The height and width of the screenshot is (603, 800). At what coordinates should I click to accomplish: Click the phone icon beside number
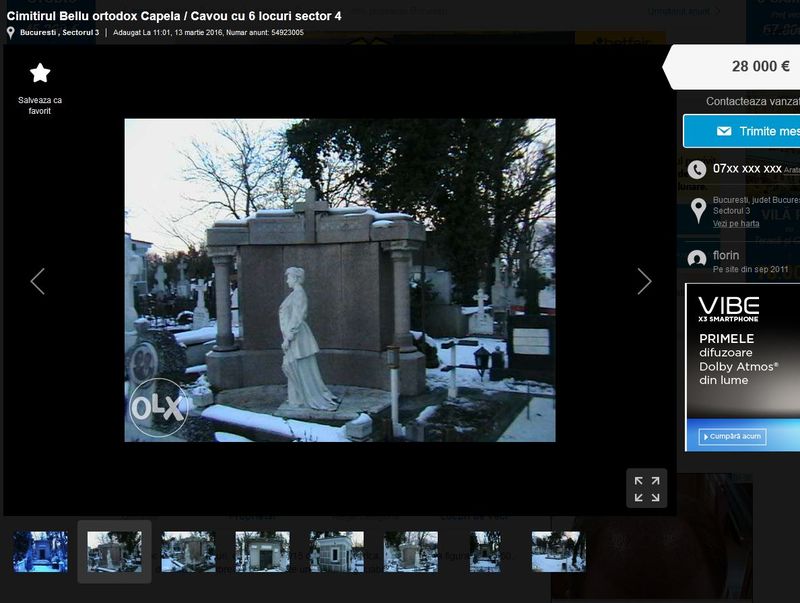tap(697, 169)
